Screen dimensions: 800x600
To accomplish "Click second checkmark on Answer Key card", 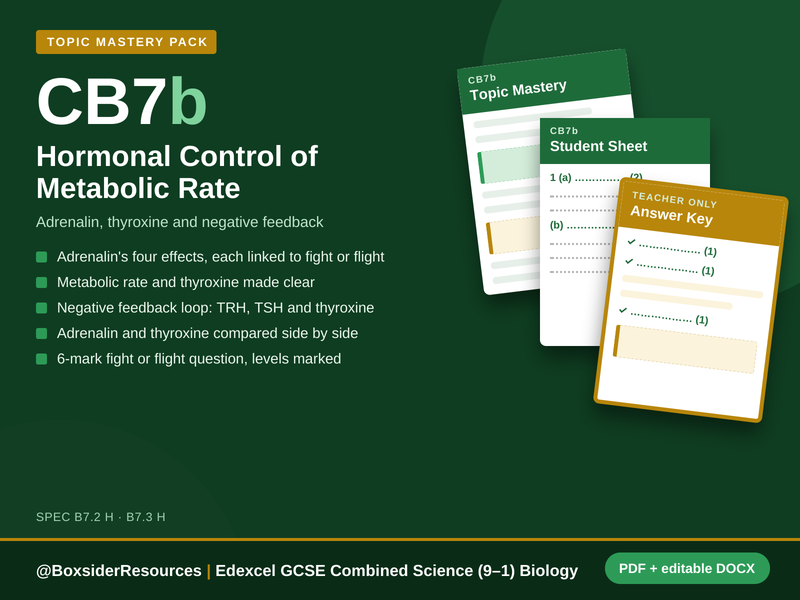I will (x=629, y=261).
